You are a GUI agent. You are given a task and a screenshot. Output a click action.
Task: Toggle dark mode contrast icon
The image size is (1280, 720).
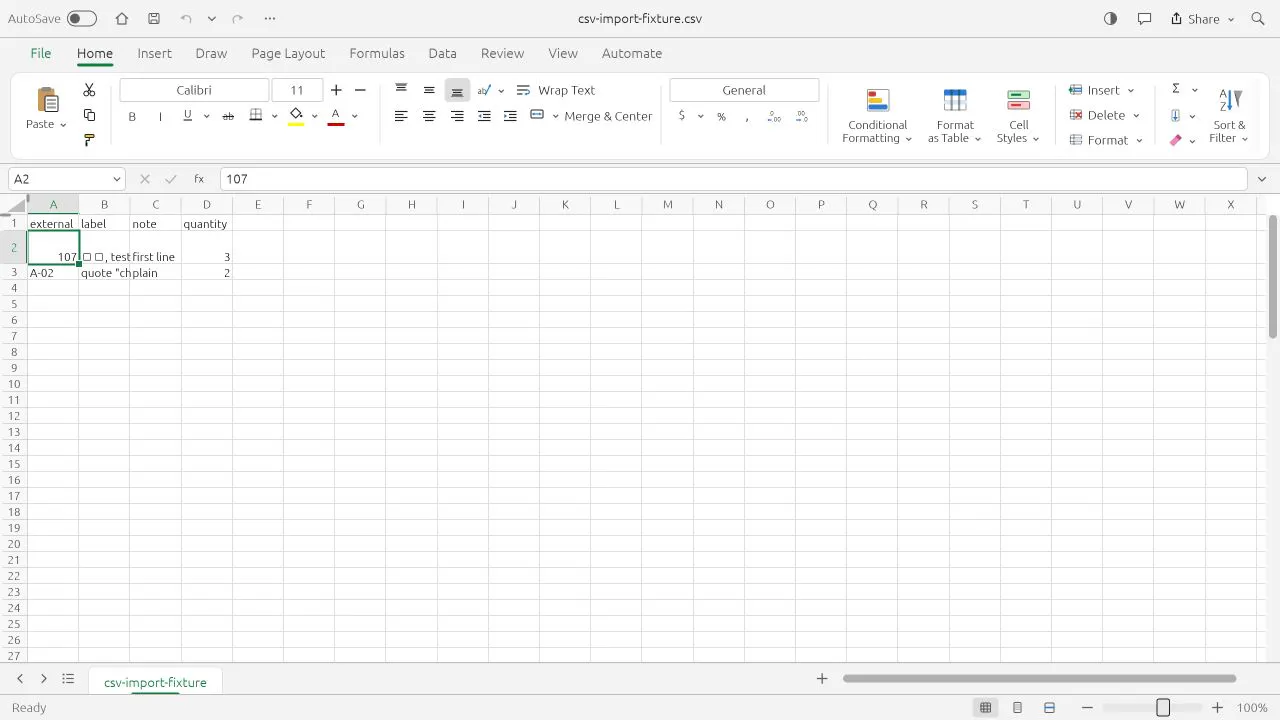[1110, 19]
